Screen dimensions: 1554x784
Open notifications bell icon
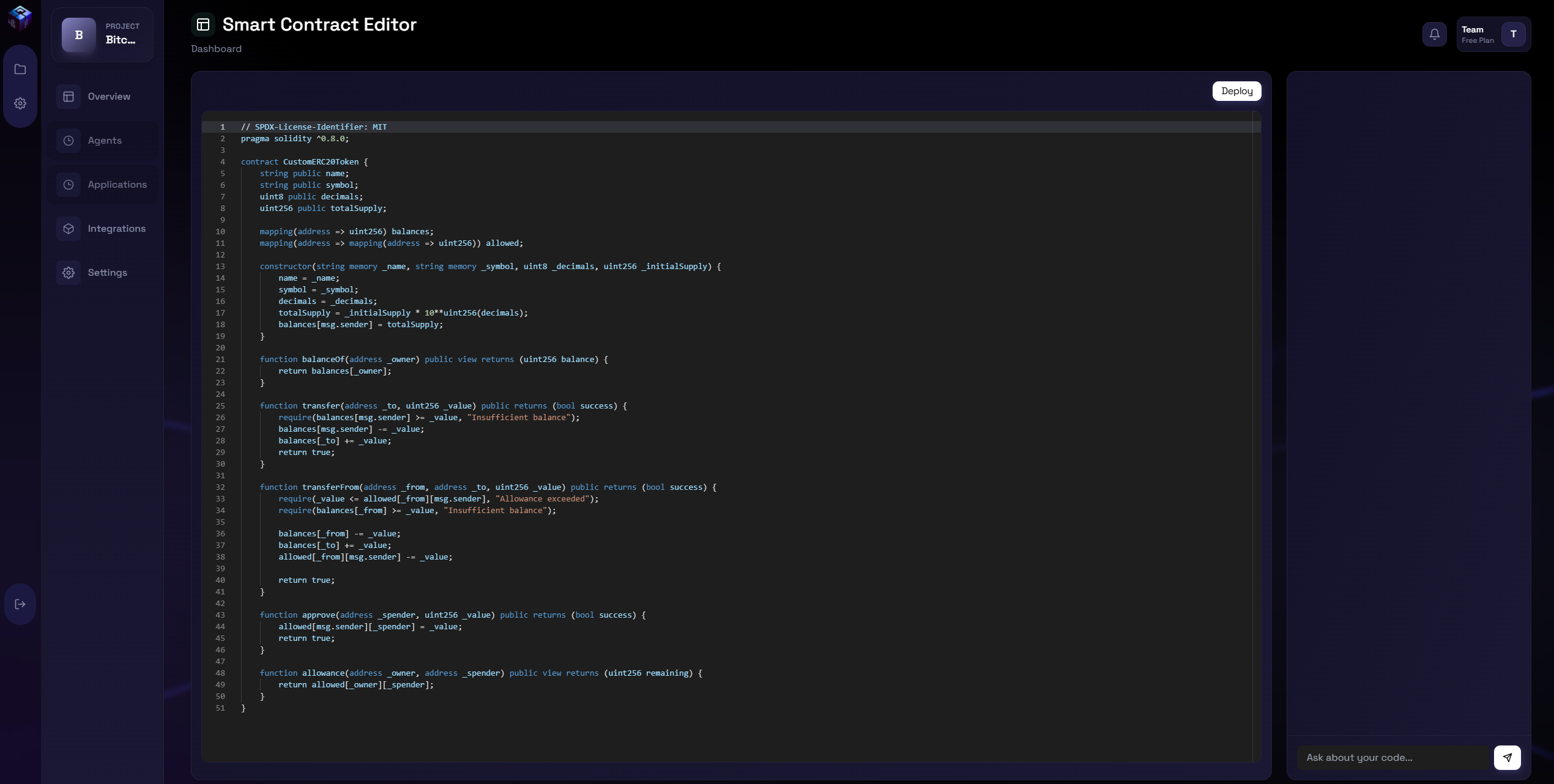click(x=1434, y=34)
